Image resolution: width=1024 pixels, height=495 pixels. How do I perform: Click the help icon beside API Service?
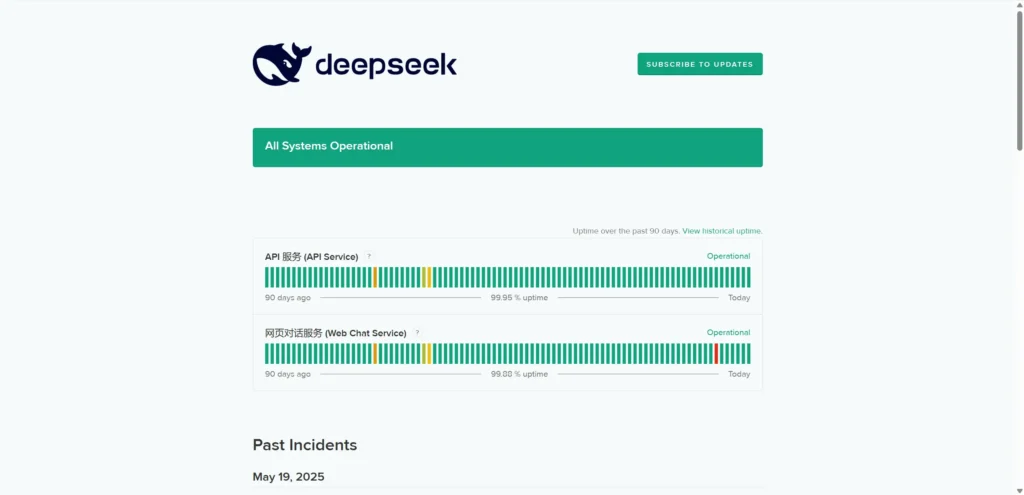(368, 257)
